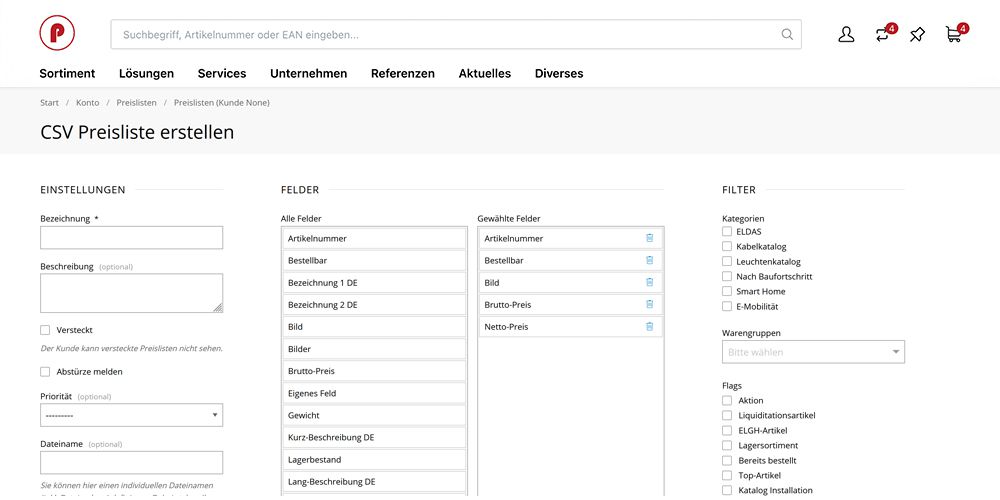Open the Sortiment navigation menu
The image size is (1000, 500).
[x=67, y=73]
